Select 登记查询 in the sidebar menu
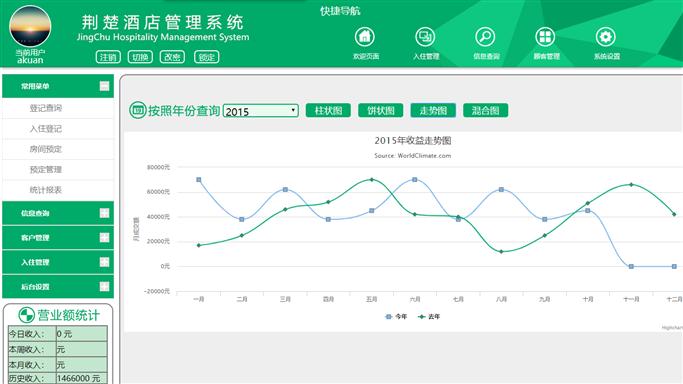683x384 pixels. [46, 108]
